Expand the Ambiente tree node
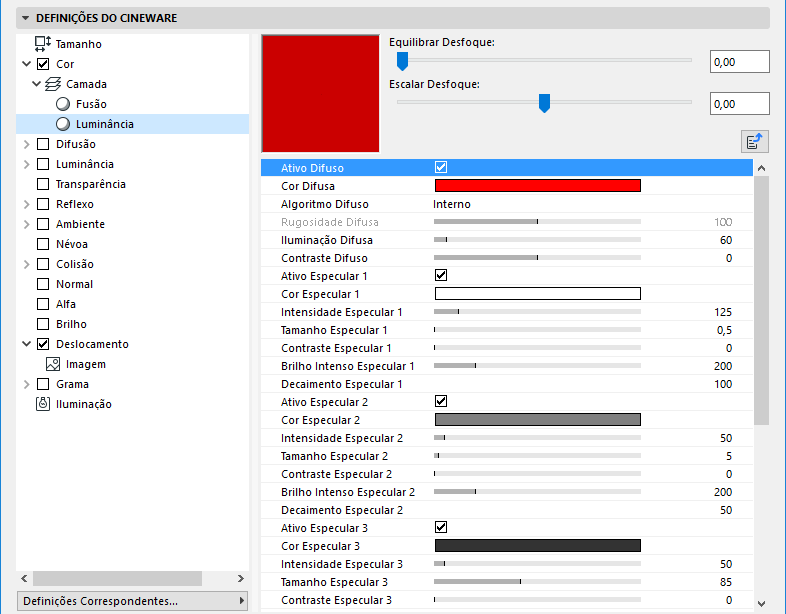Image resolution: width=786 pixels, height=614 pixels. tap(27, 224)
